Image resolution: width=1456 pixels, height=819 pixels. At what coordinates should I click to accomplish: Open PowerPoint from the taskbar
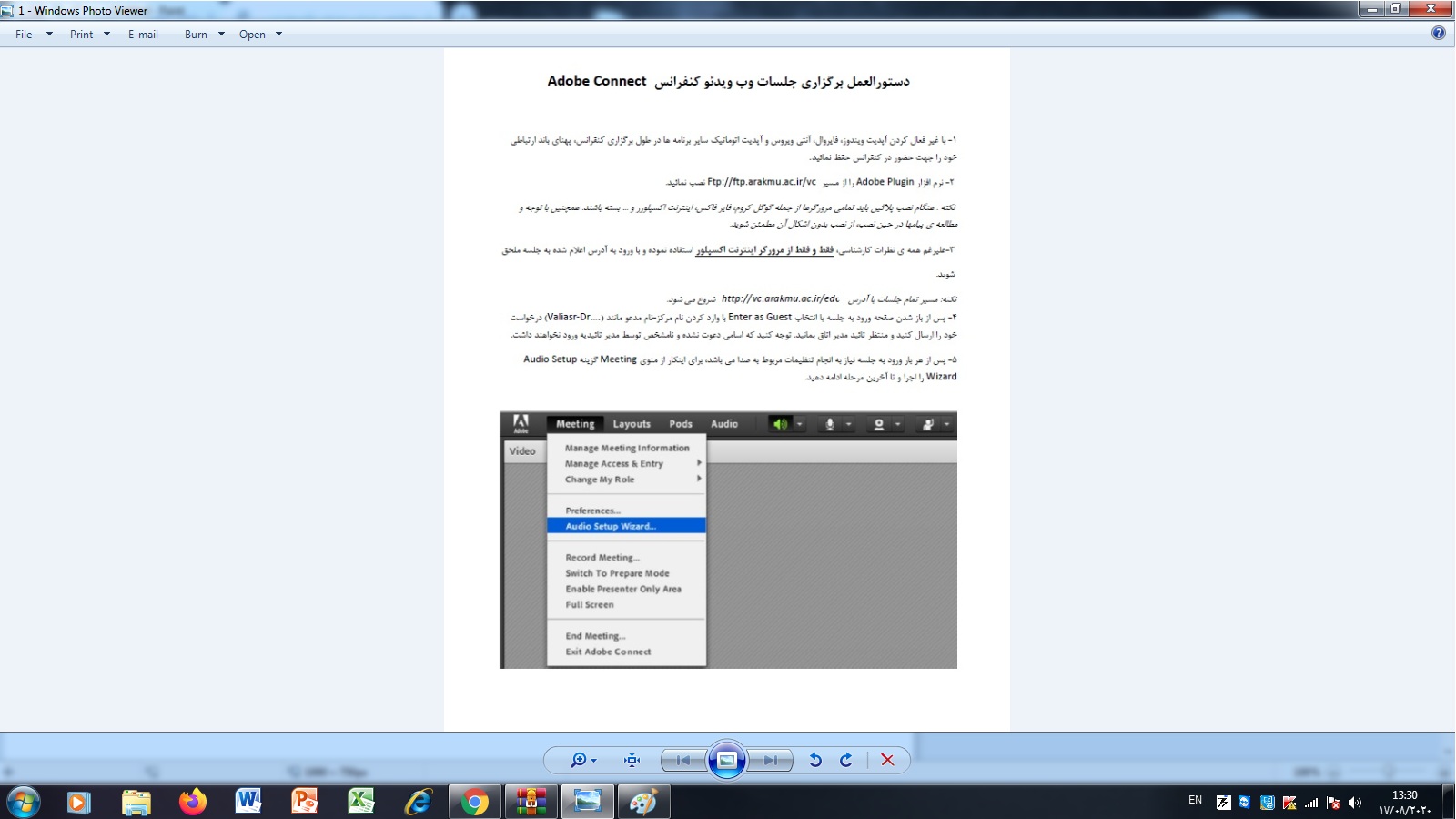tap(305, 802)
